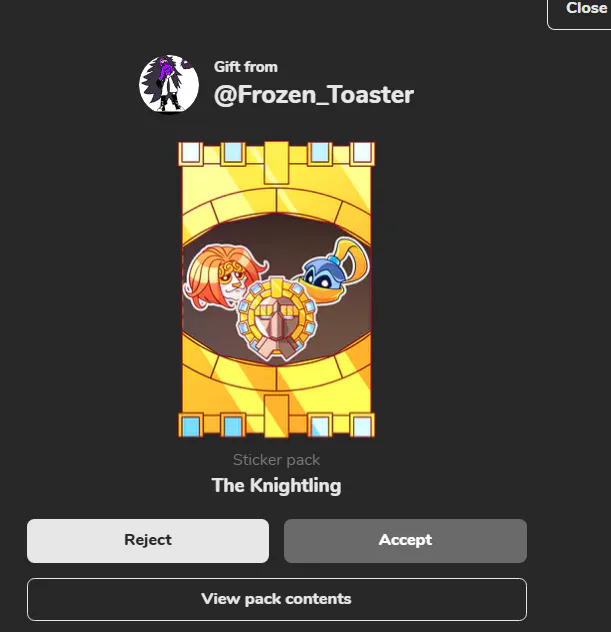
Task: Click The Knightling pack title
Action: click(276, 485)
